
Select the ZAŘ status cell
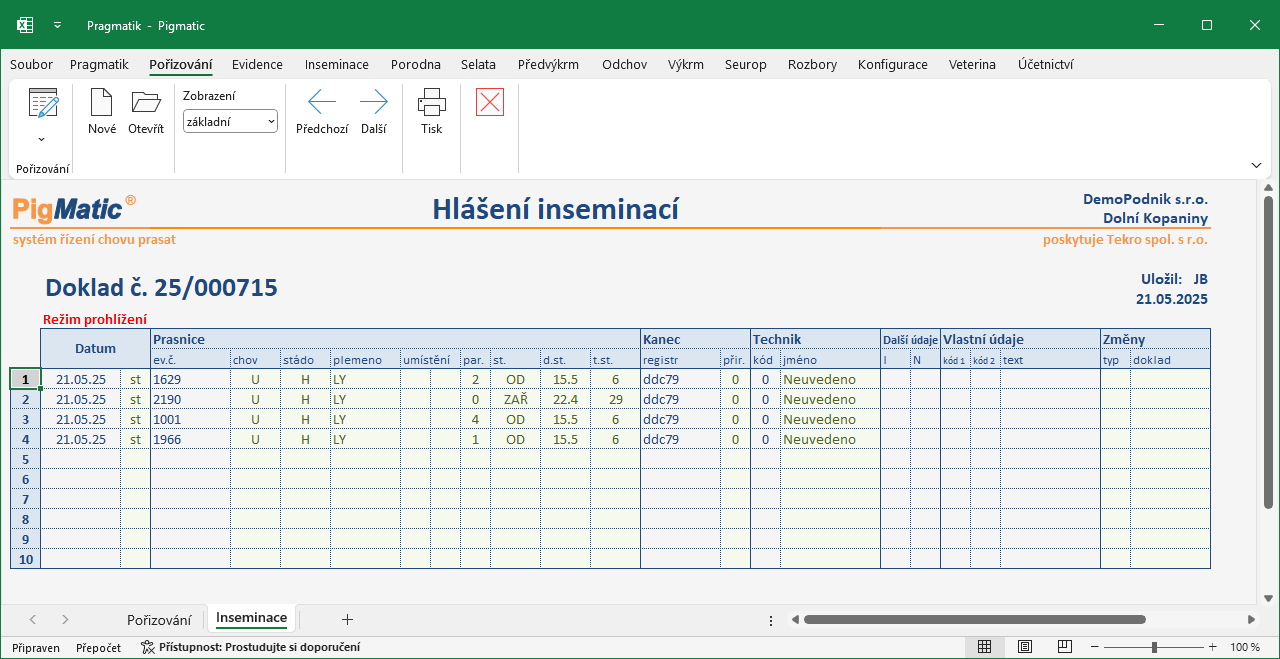point(515,399)
